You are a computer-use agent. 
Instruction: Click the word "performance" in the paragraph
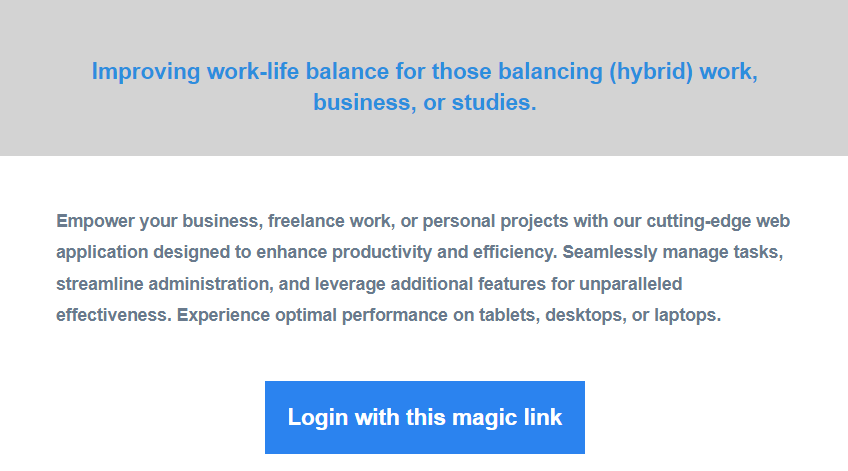click(391, 316)
